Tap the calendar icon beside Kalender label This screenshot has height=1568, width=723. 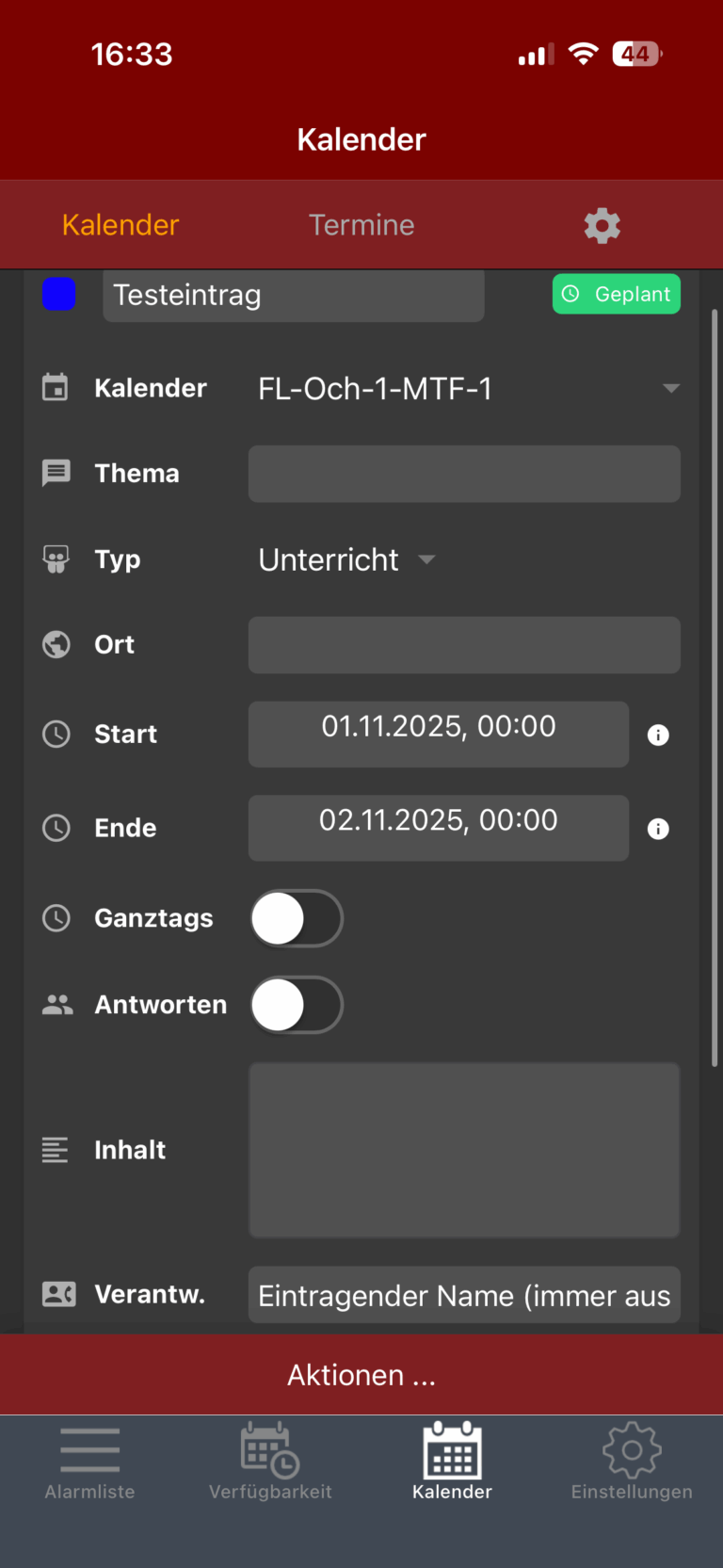[56, 388]
